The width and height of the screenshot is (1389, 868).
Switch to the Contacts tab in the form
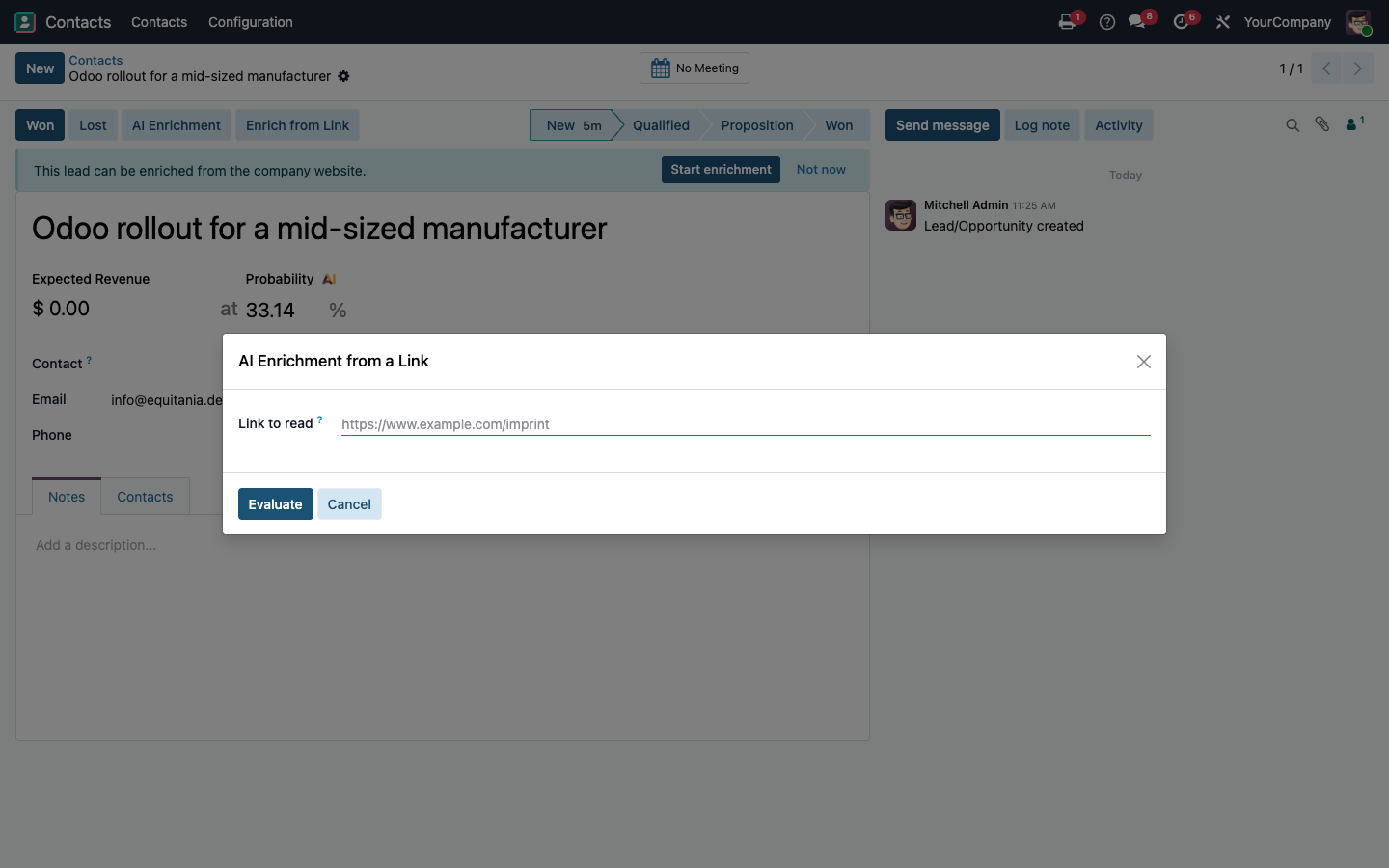(145, 497)
